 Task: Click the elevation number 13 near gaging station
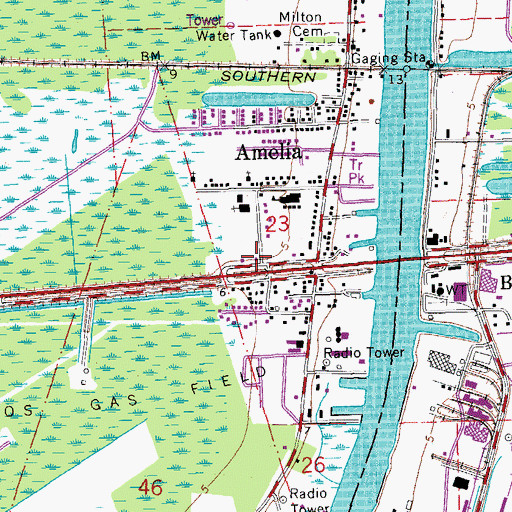(x=396, y=79)
